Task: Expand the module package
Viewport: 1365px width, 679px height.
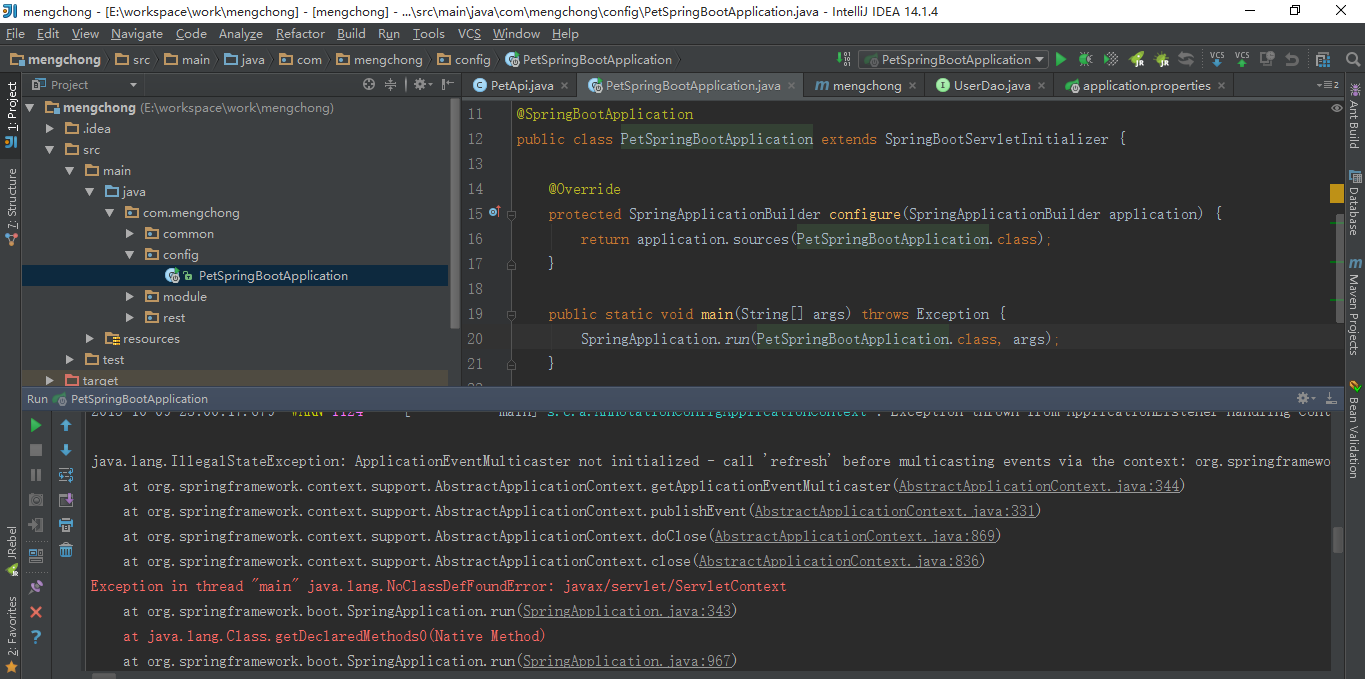Action: pyautogui.click(x=130, y=297)
